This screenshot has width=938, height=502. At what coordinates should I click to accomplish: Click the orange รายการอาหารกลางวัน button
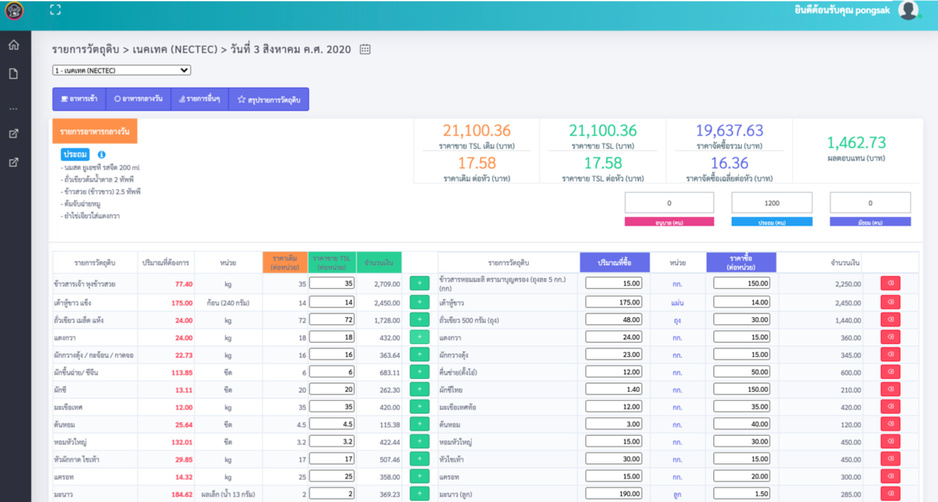point(95,131)
